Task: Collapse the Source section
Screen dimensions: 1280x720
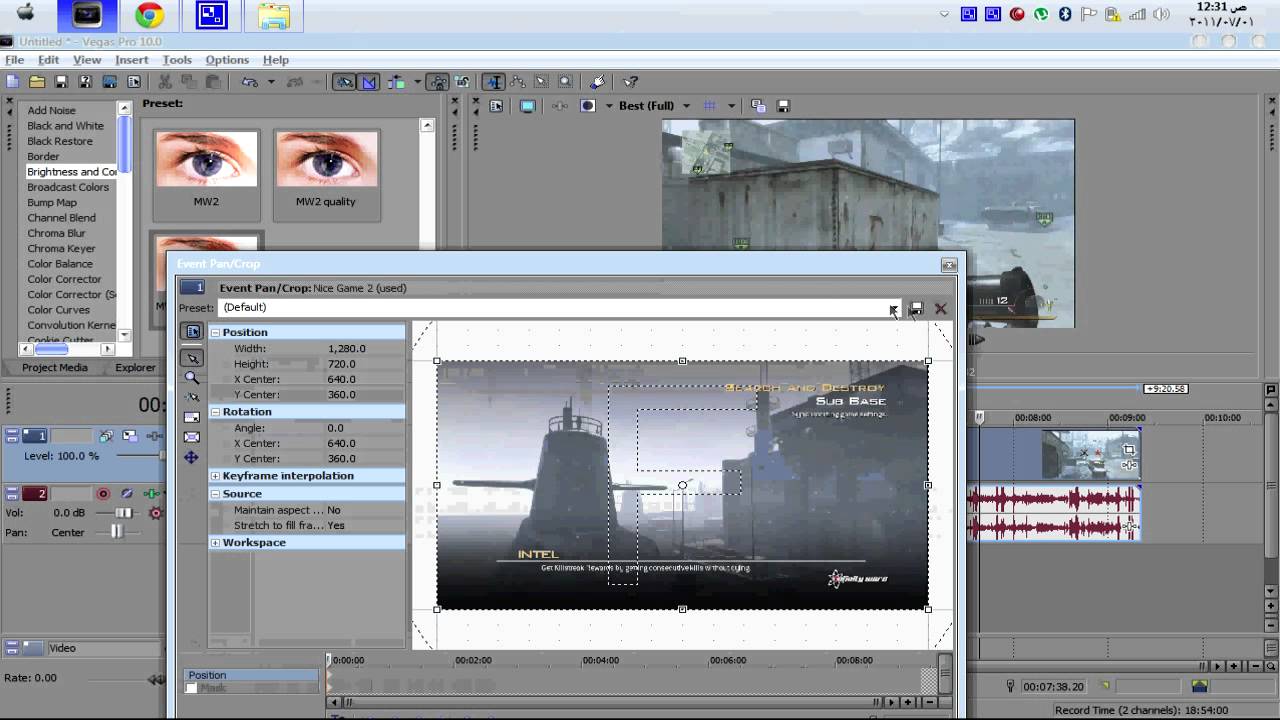Action: 215,494
